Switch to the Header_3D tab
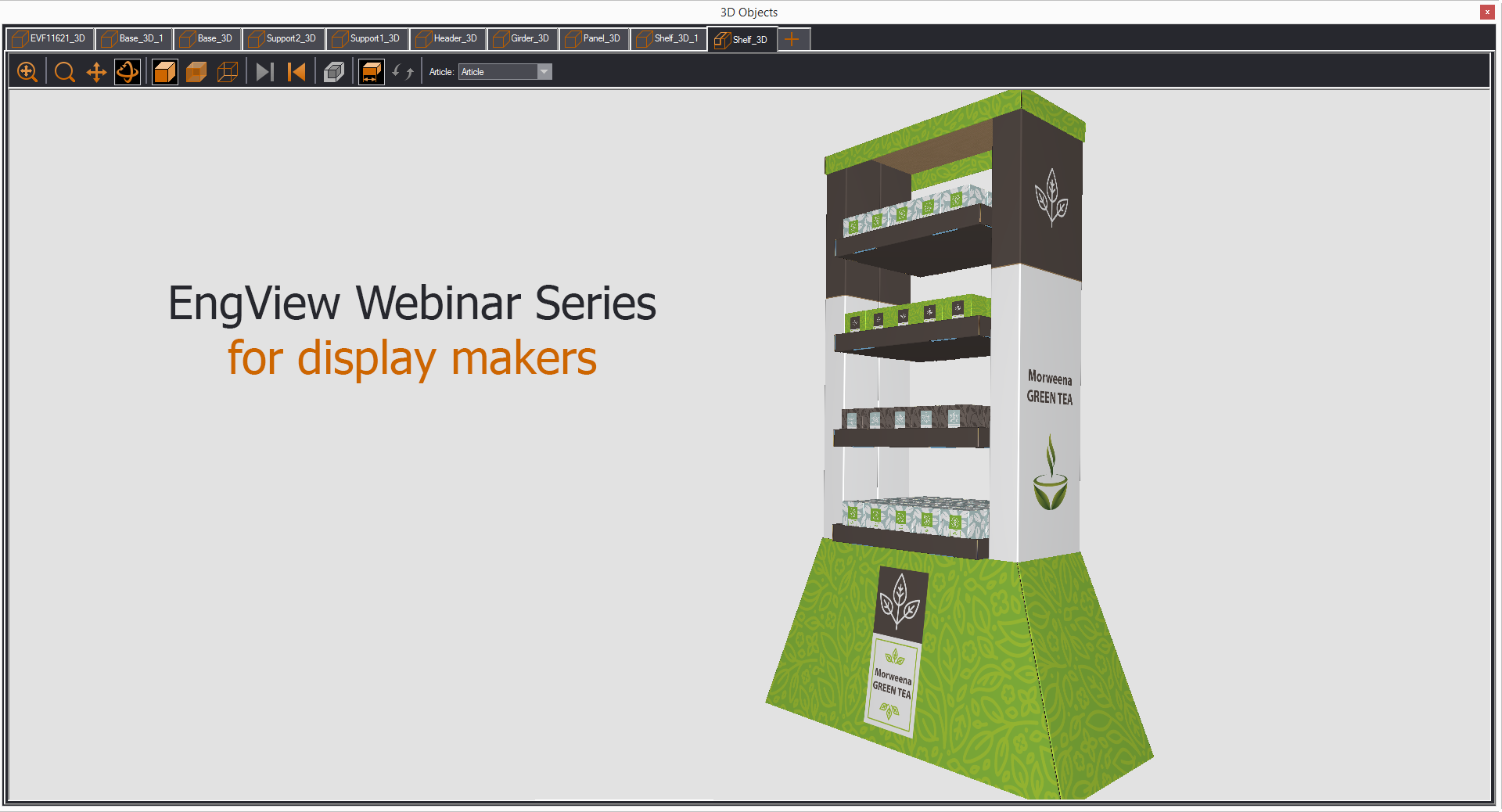Screen dimensions: 1502x812 pos(448,38)
